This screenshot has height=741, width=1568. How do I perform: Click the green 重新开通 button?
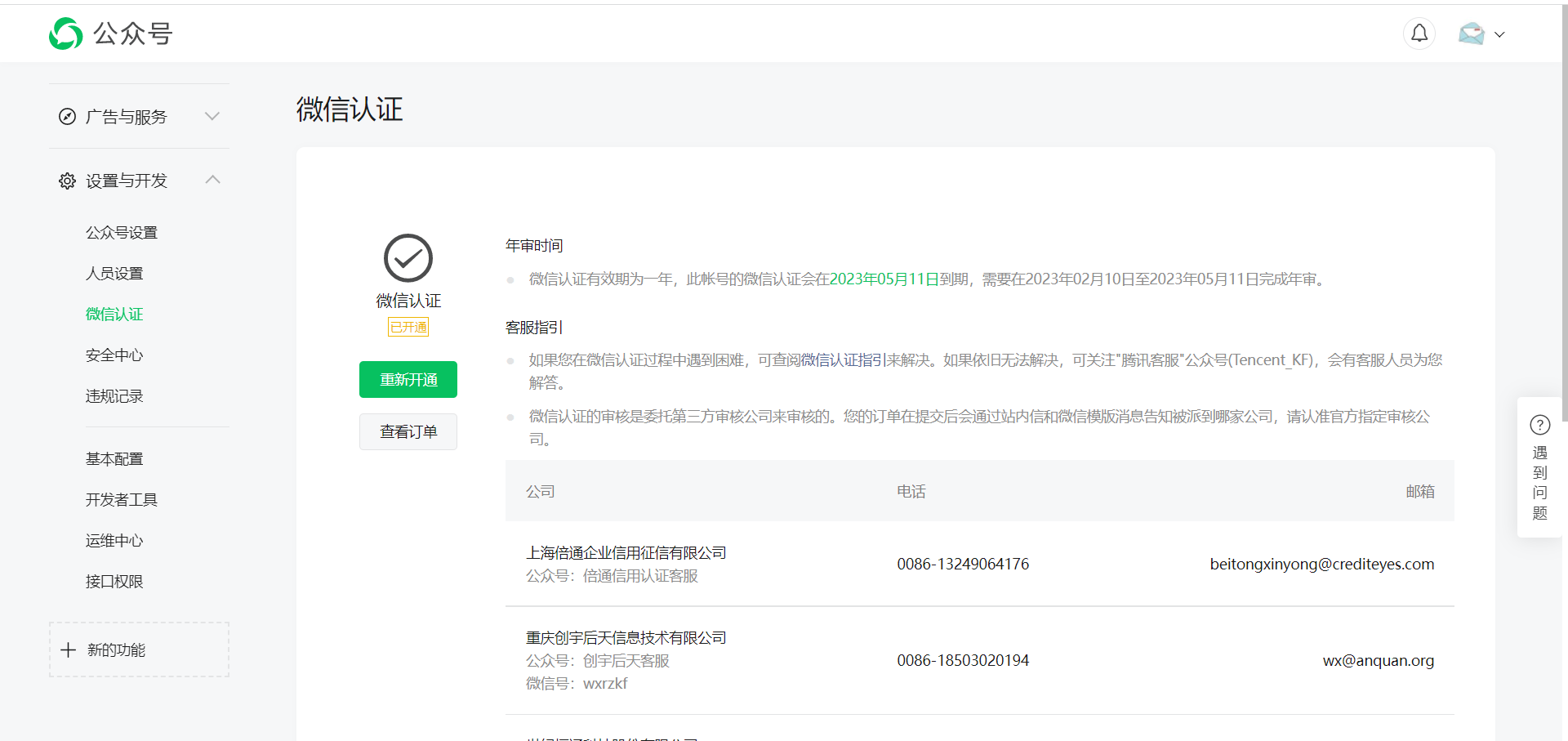pyautogui.click(x=408, y=380)
